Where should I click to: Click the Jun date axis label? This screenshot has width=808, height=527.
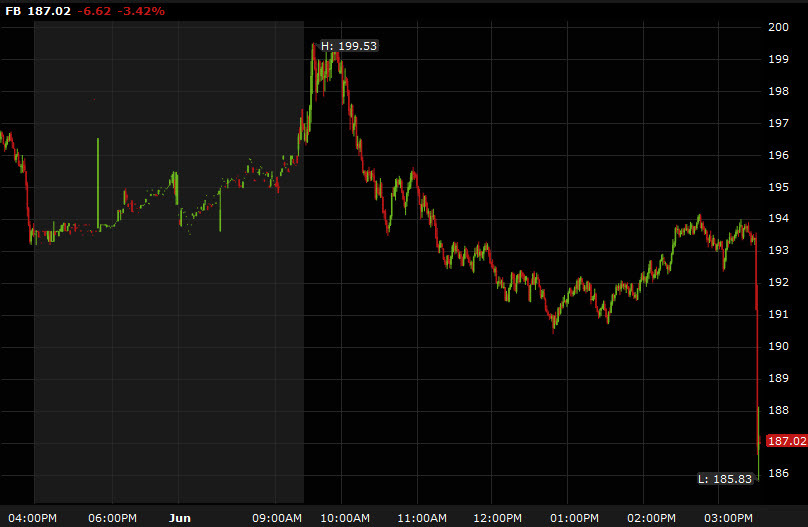coord(179,518)
